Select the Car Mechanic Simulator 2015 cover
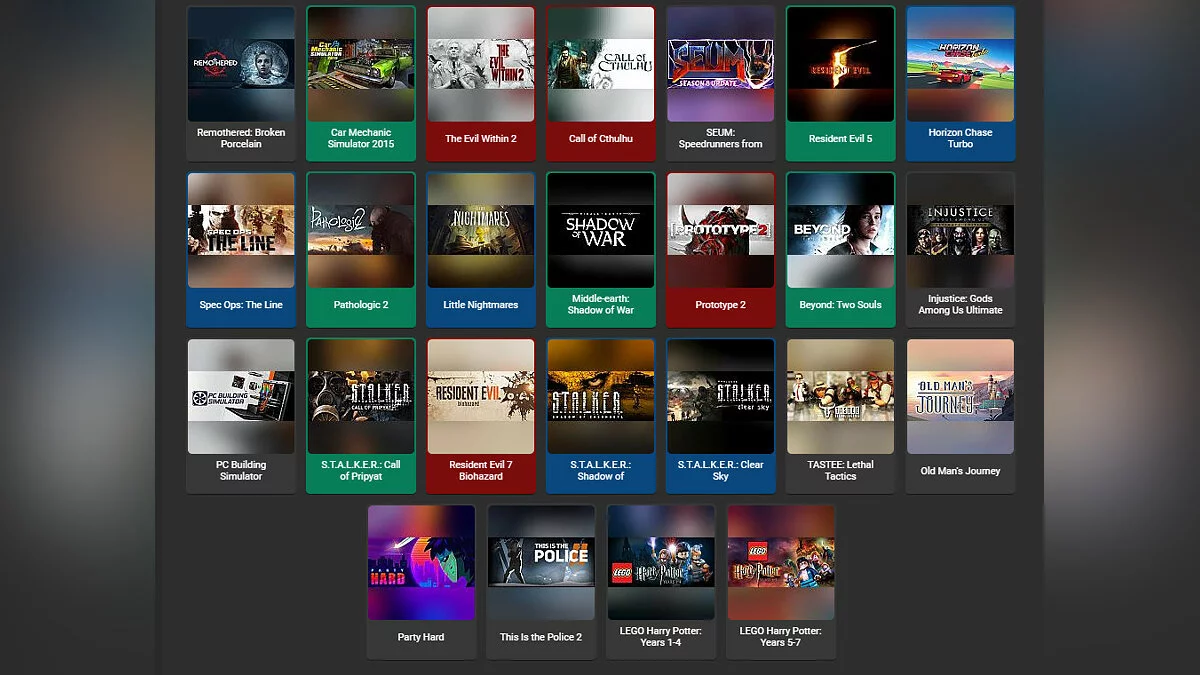Image resolution: width=1200 pixels, height=675 pixels. tap(361, 64)
